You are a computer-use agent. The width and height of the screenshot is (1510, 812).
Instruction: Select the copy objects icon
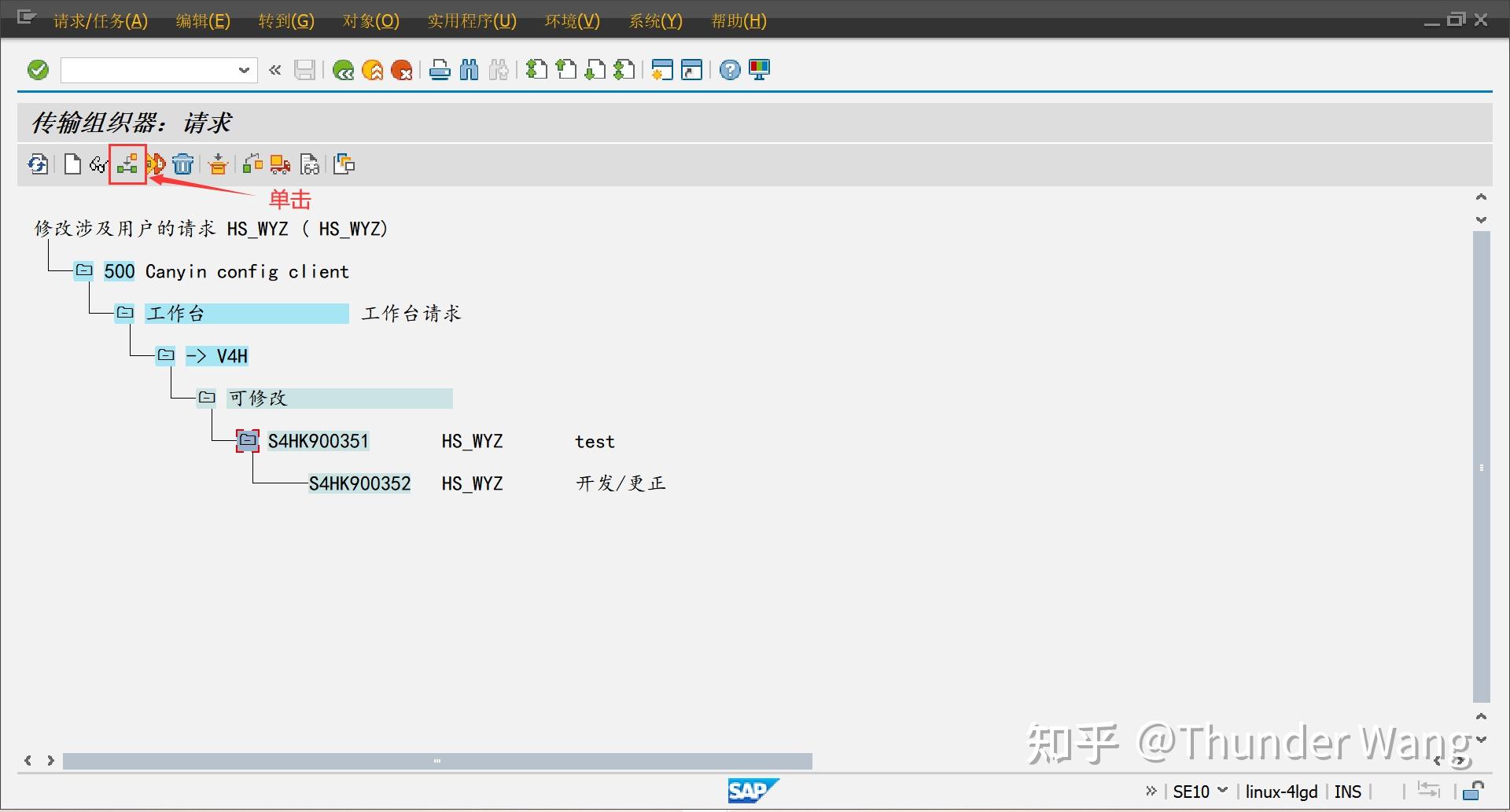(344, 164)
